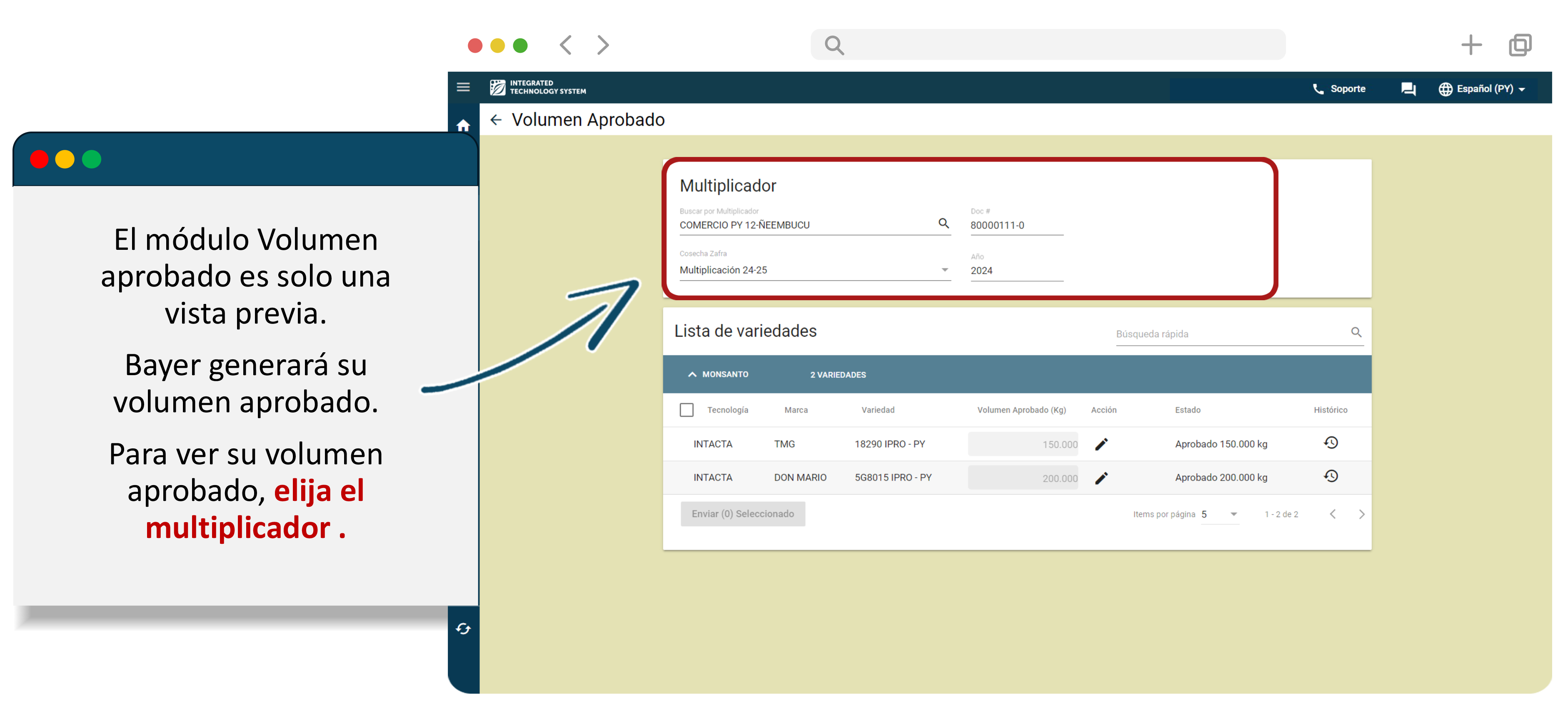Click Enviar (0) Seleccionado button

[x=743, y=514]
